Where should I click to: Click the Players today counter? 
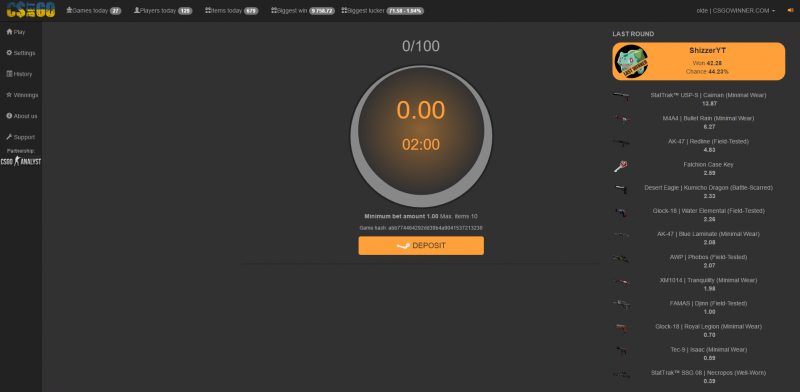[x=163, y=11]
